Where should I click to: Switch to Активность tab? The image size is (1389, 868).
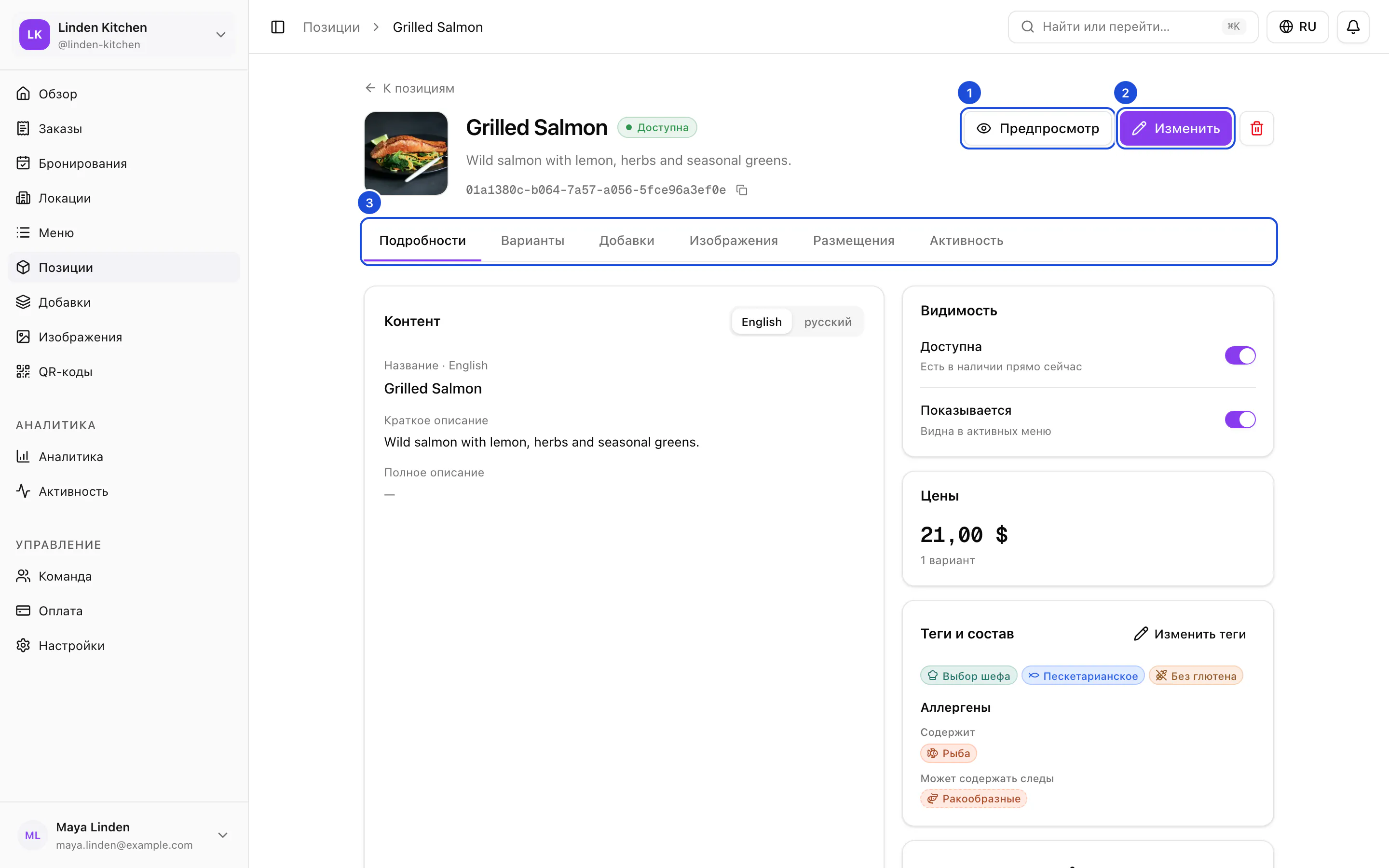[966, 241]
